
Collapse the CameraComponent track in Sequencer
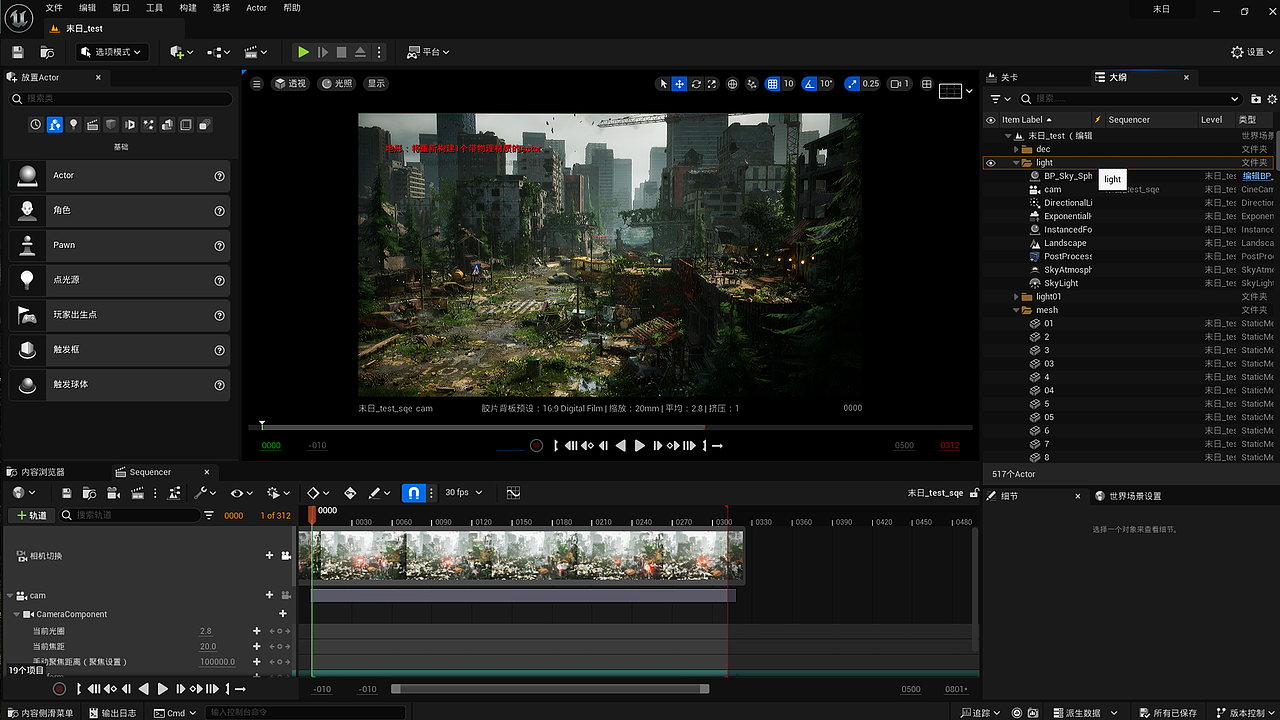(17, 614)
